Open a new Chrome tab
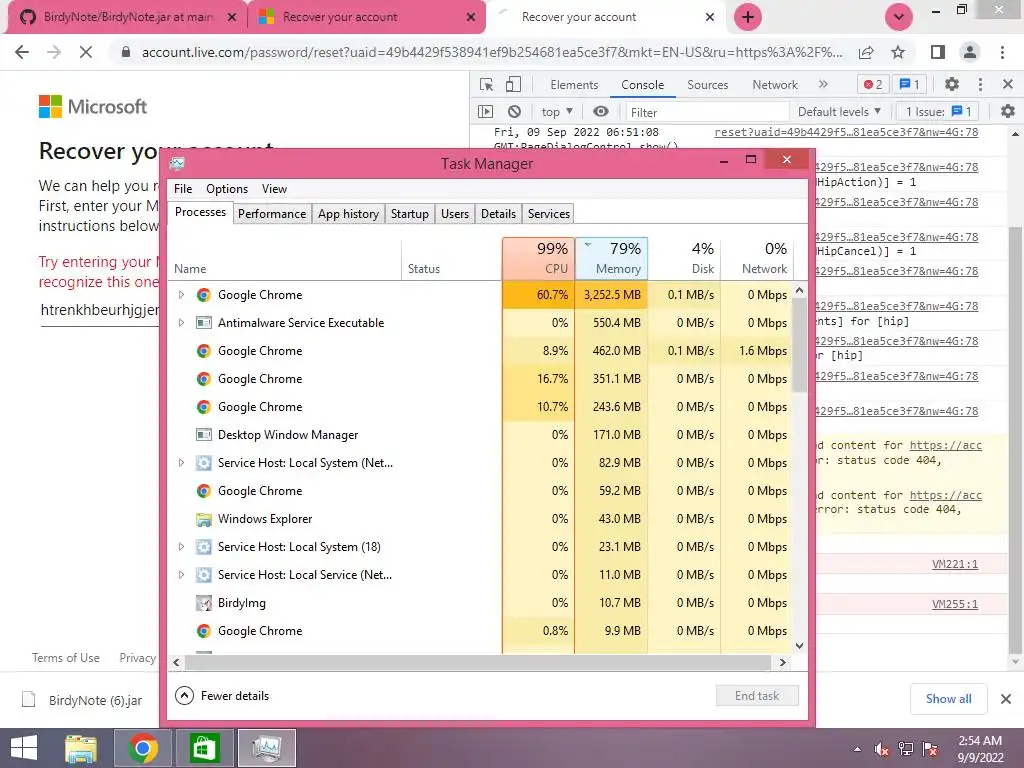 748,17
